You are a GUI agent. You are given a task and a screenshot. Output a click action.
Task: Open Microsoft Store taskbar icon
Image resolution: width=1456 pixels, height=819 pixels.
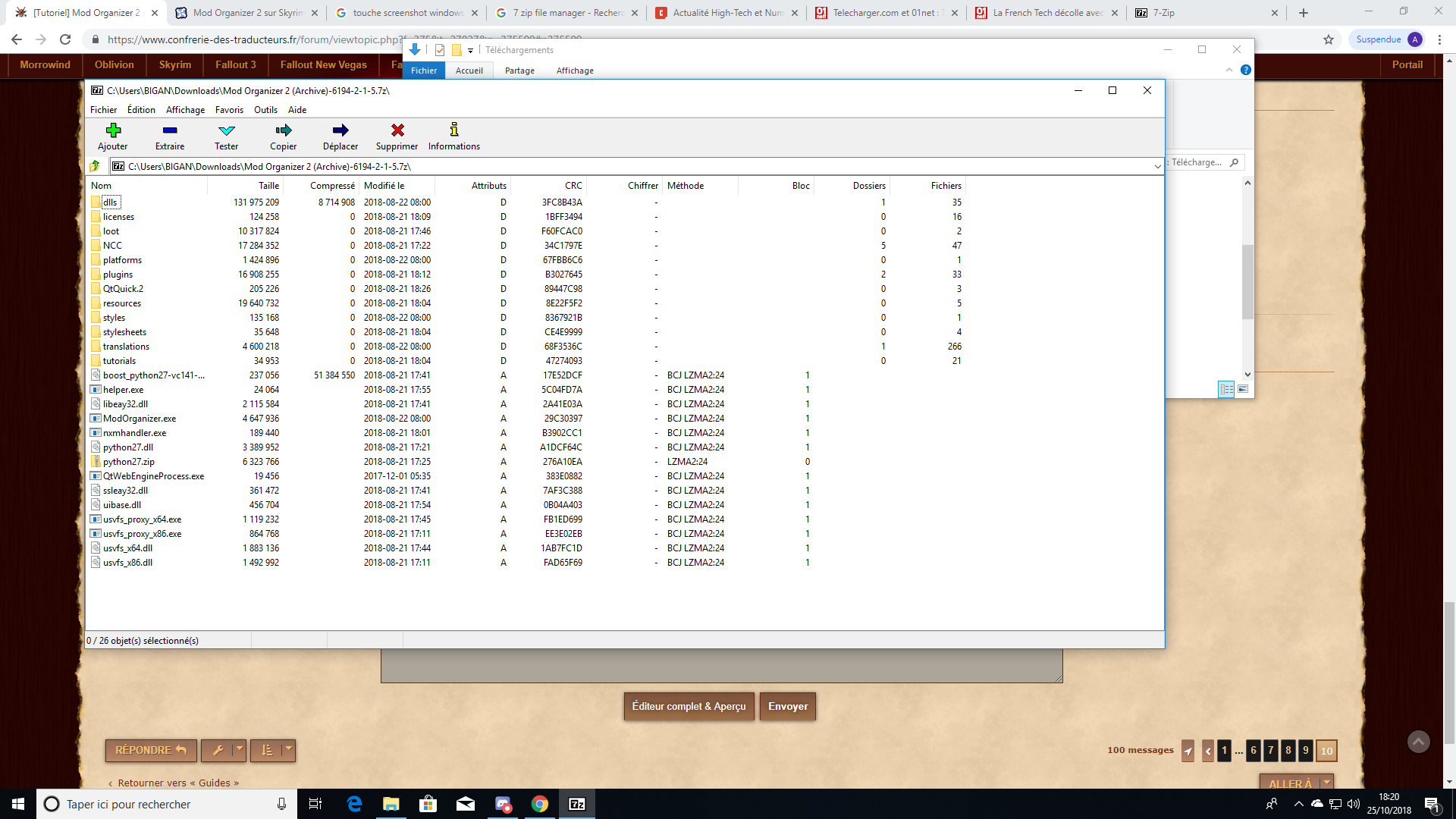pyautogui.click(x=428, y=804)
